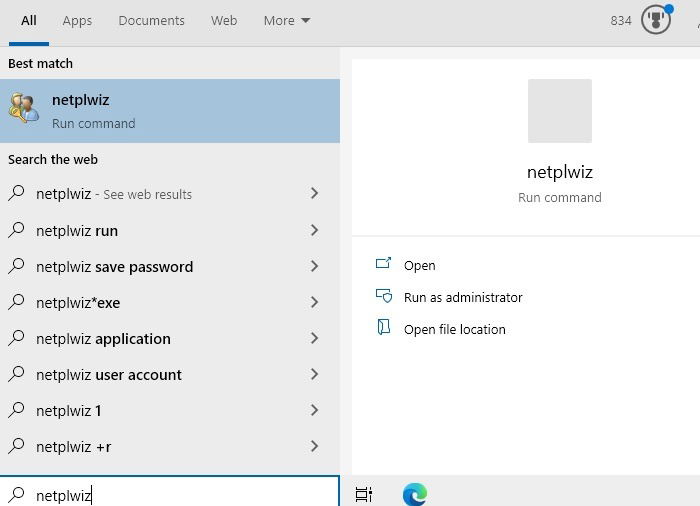Click the Open action icon
The height and width of the screenshot is (506, 700).
click(x=383, y=263)
